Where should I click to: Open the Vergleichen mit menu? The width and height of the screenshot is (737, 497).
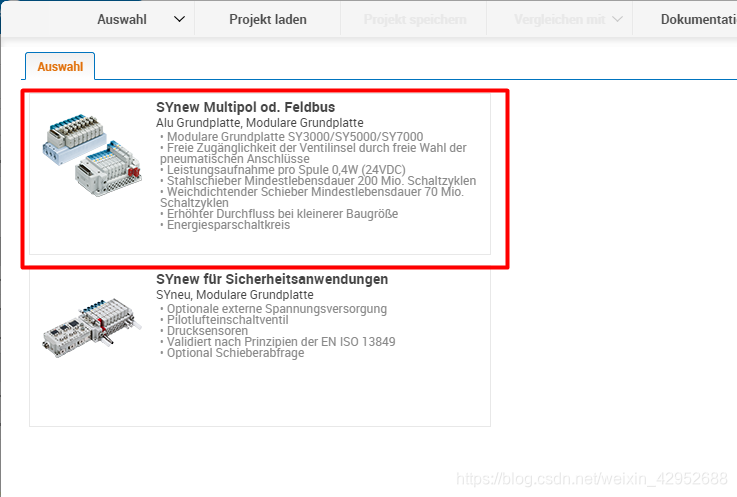tap(559, 19)
